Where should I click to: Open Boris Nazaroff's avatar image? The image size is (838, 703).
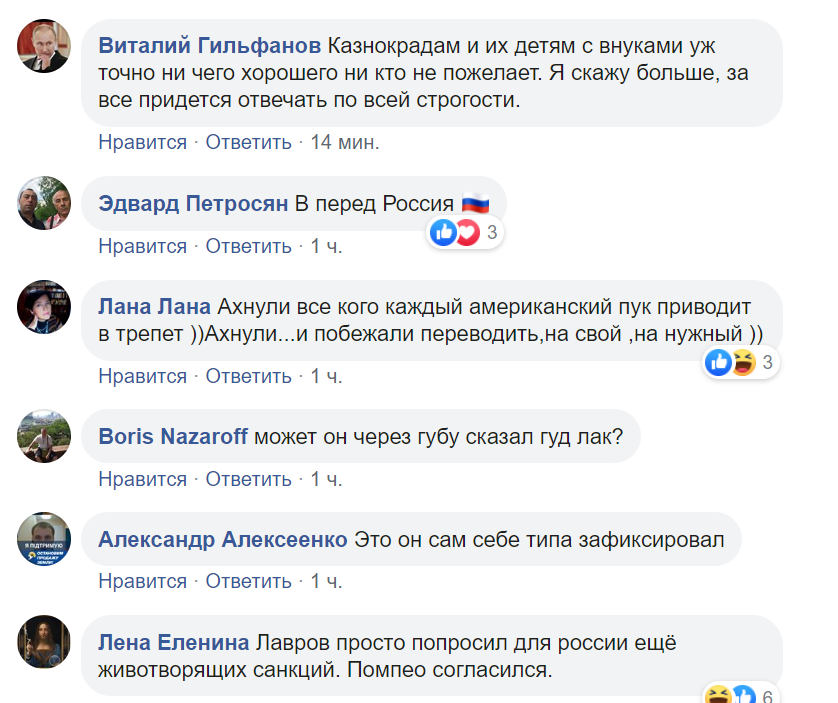(43, 438)
